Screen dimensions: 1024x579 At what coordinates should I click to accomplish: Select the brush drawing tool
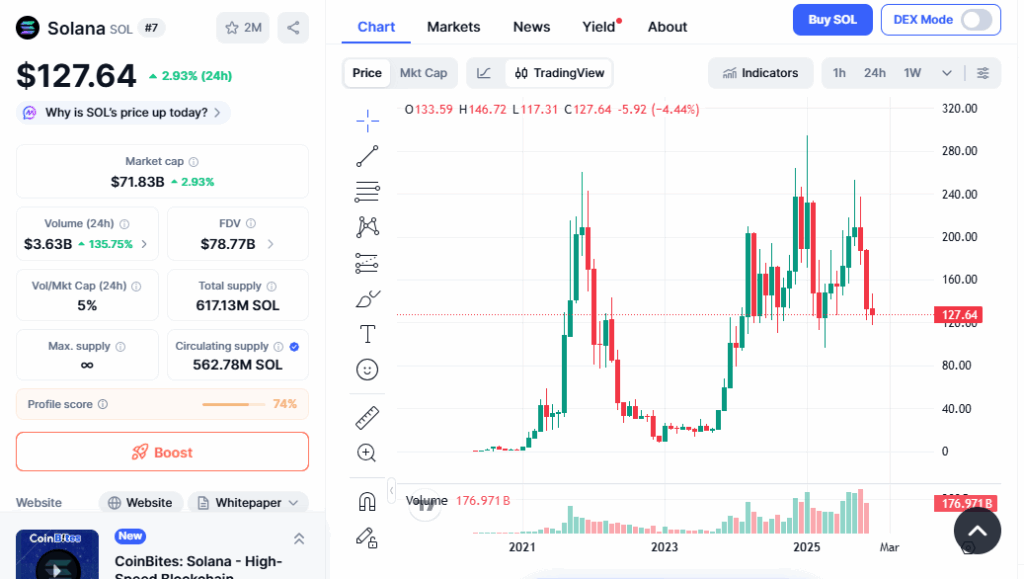(367, 298)
